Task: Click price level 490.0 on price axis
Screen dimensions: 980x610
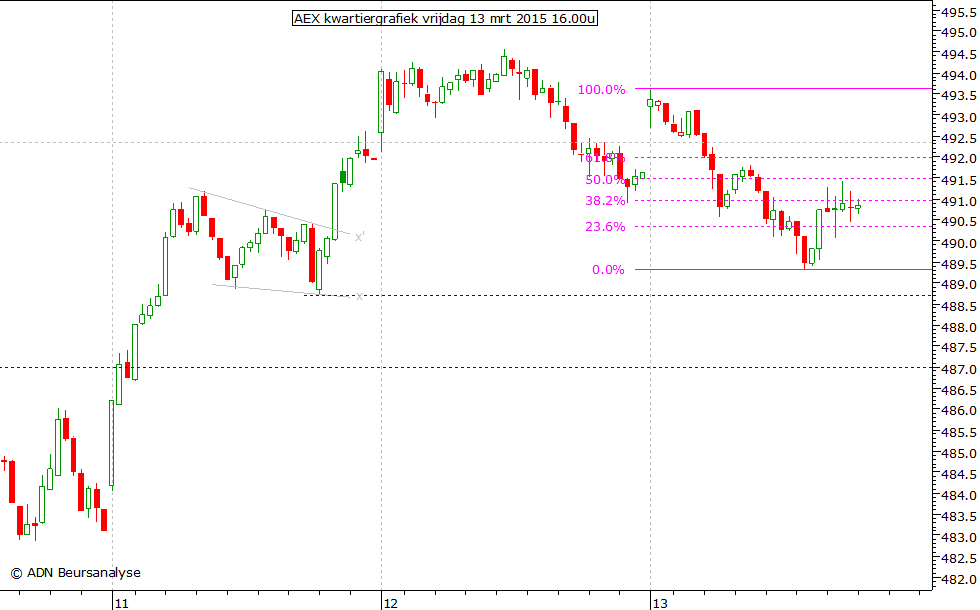Action: point(959,243)
